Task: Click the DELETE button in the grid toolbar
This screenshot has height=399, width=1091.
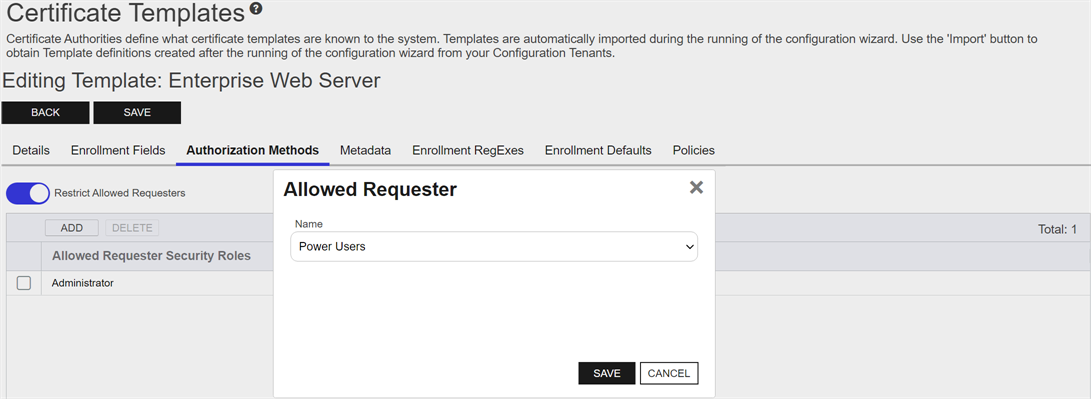Action: pos(132,228)
